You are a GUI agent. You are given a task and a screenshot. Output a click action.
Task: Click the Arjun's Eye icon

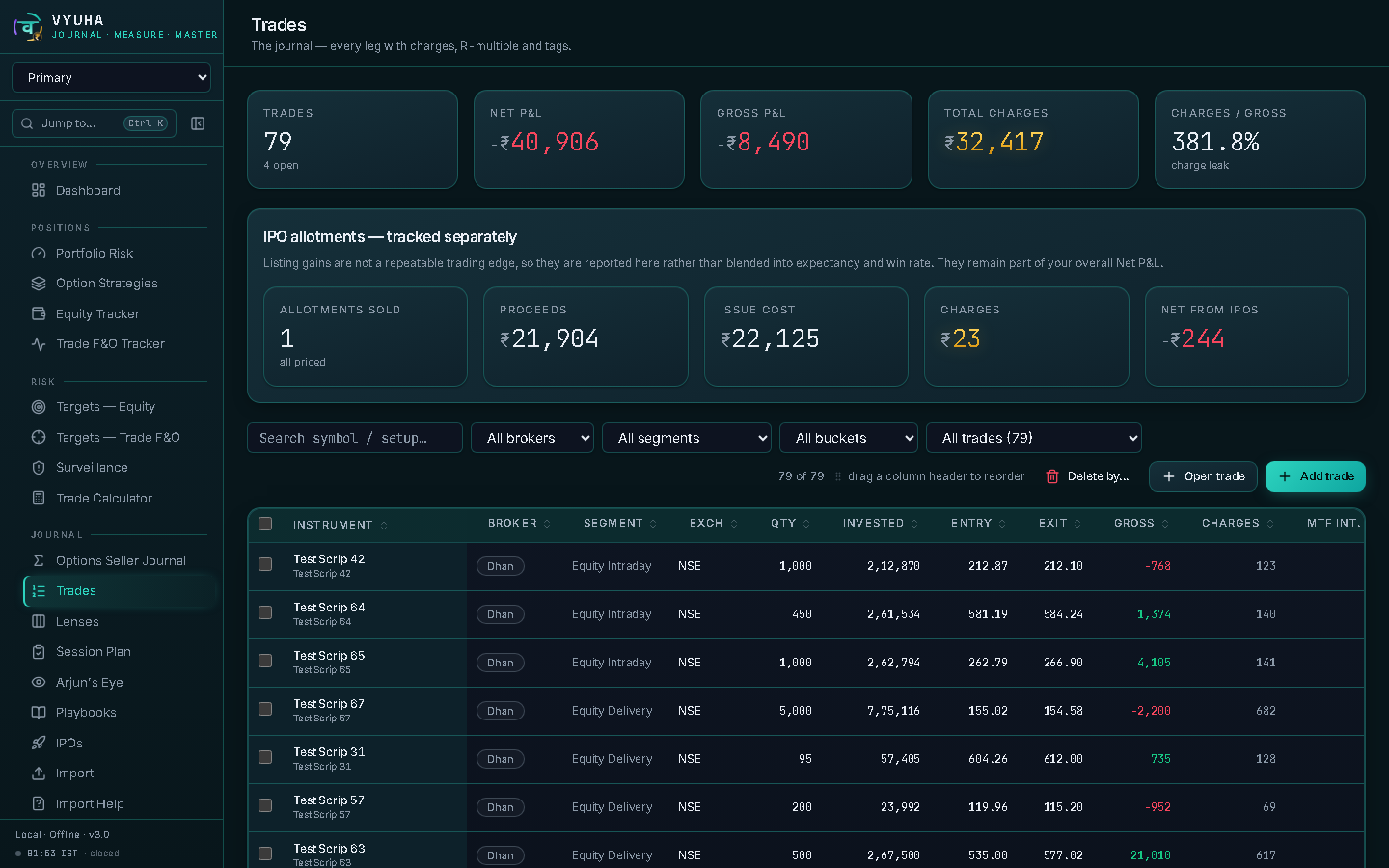pyautogui.click(x=39, y=683)
